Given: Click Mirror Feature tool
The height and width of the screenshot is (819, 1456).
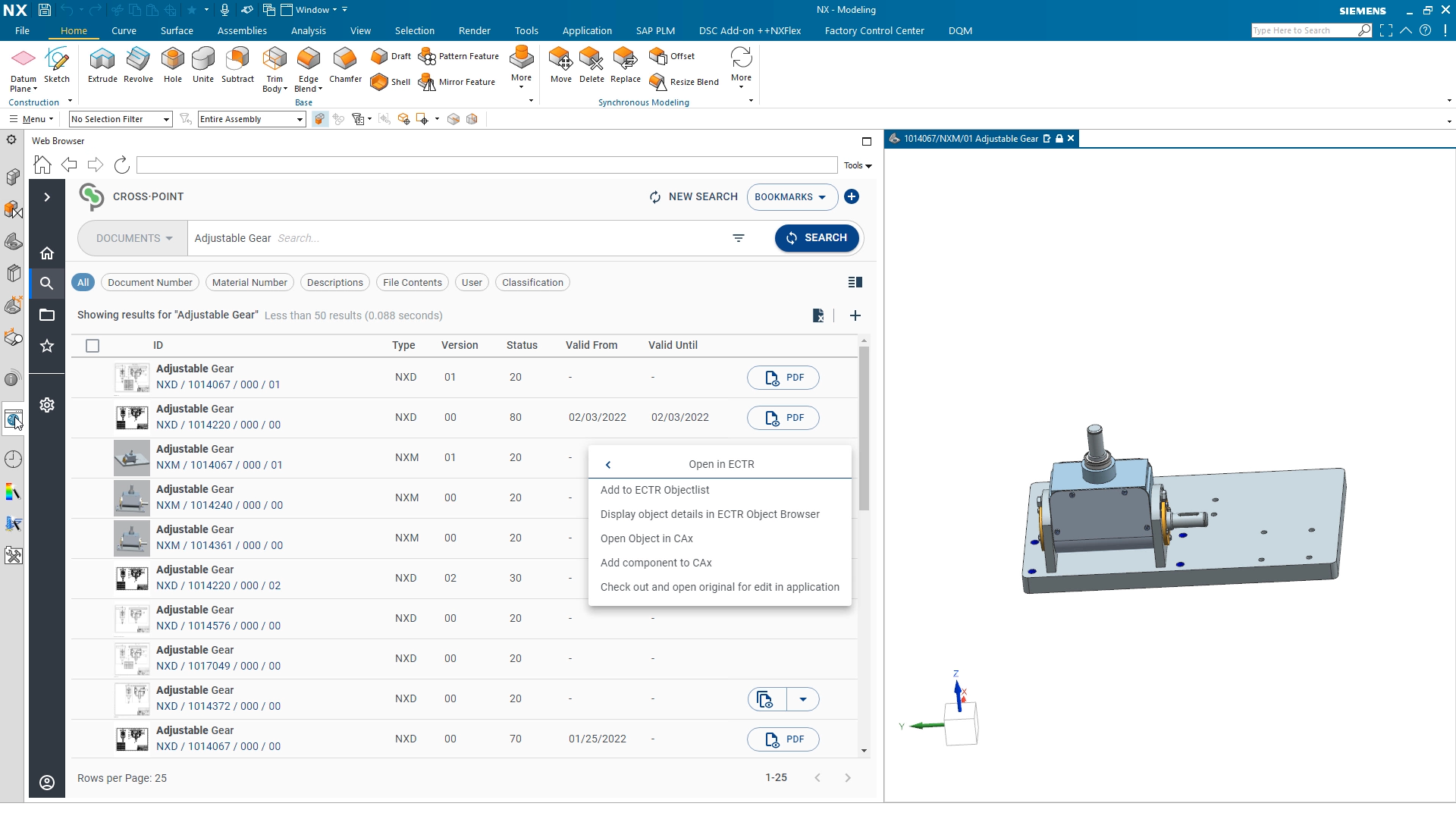Looking at the screenshot, I should pos(457,82).
